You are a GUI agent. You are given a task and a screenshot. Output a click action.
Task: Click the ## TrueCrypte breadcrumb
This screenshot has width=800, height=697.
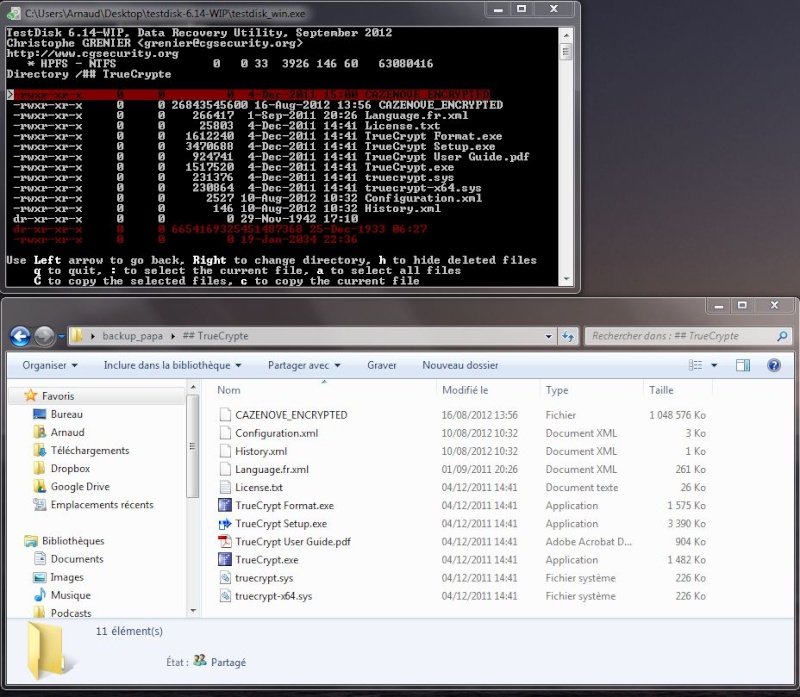click(215, 336)
